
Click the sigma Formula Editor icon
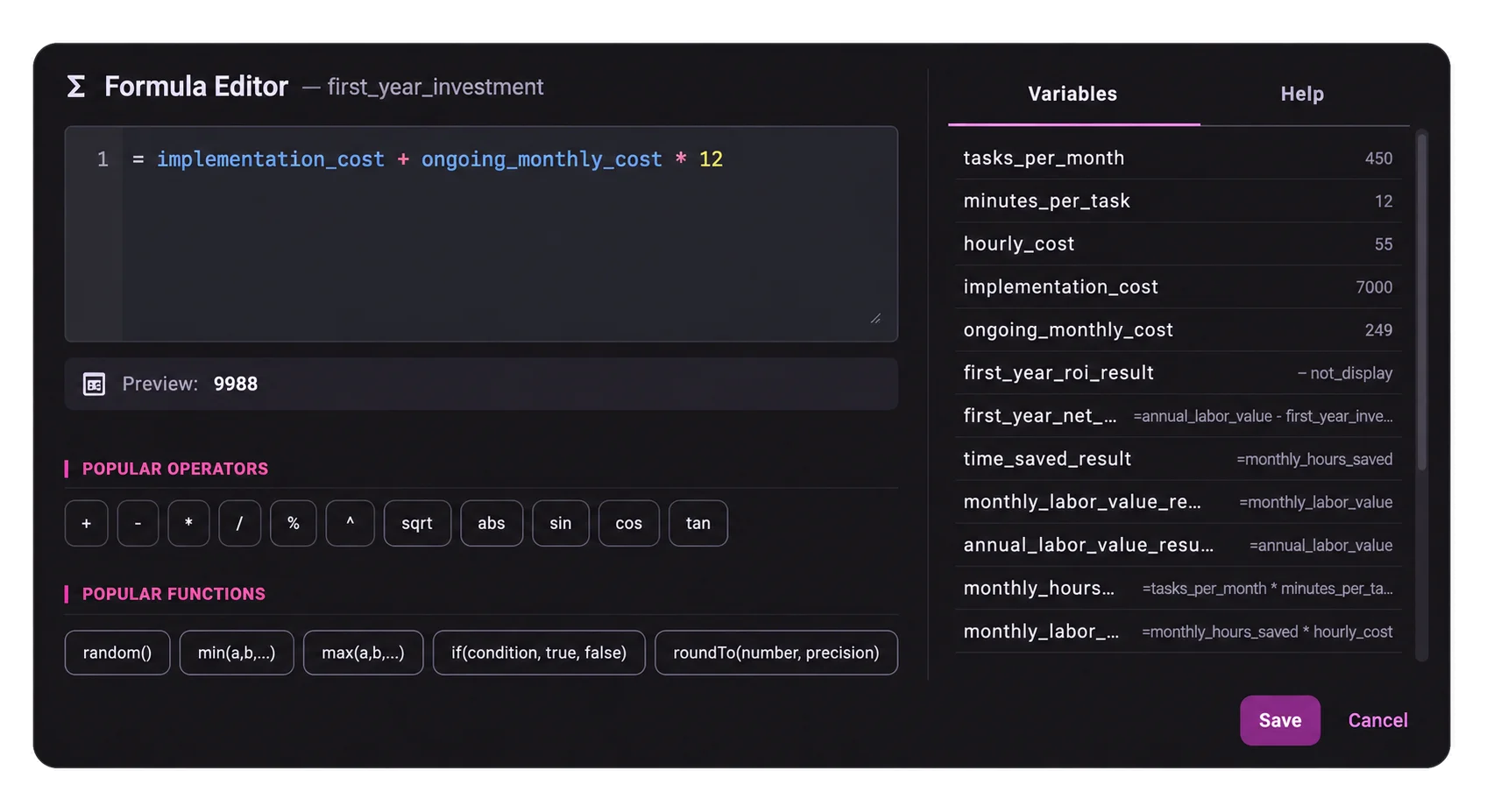tap(76, 87)
